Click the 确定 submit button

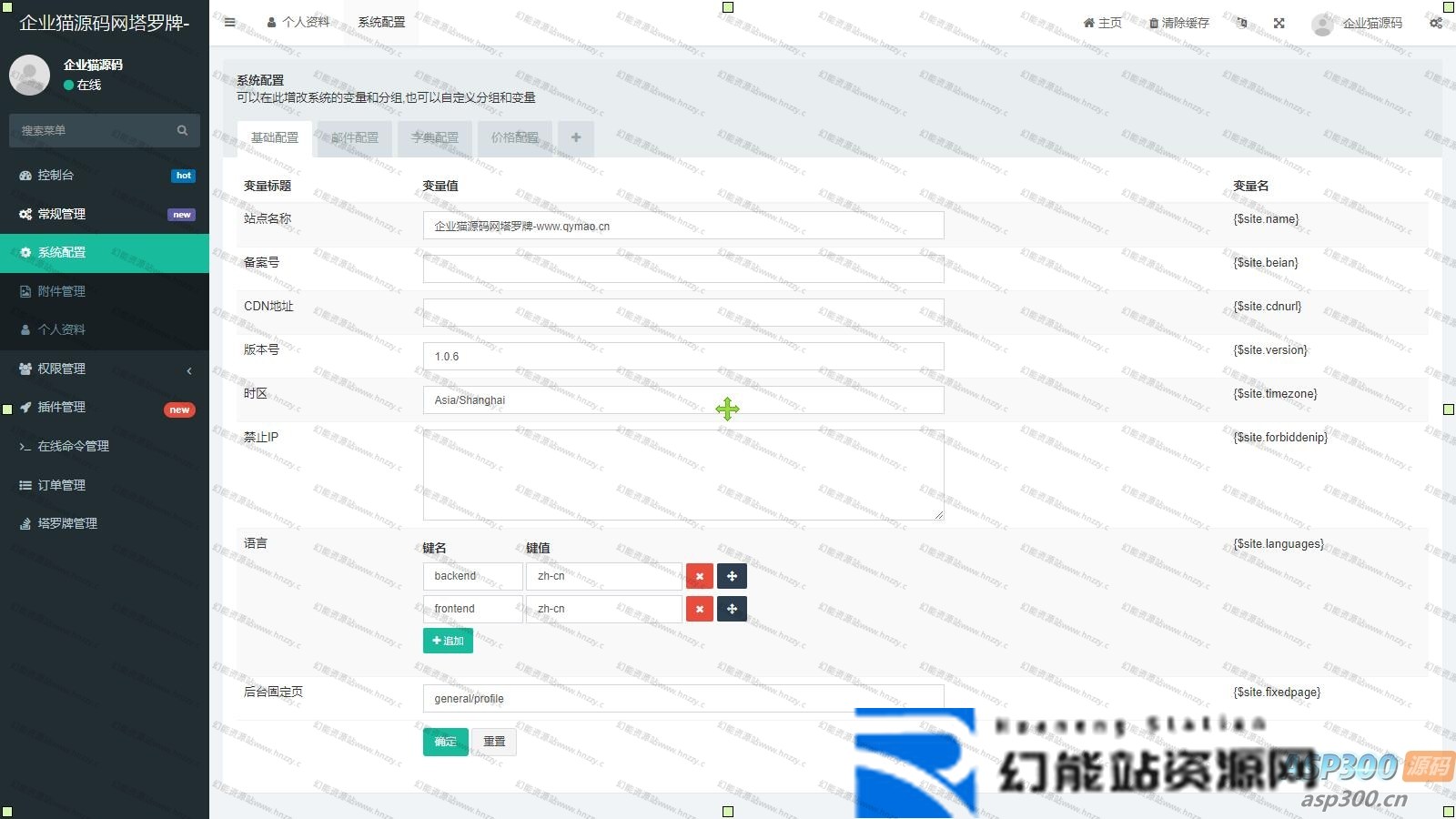click(x=445, y=742)
